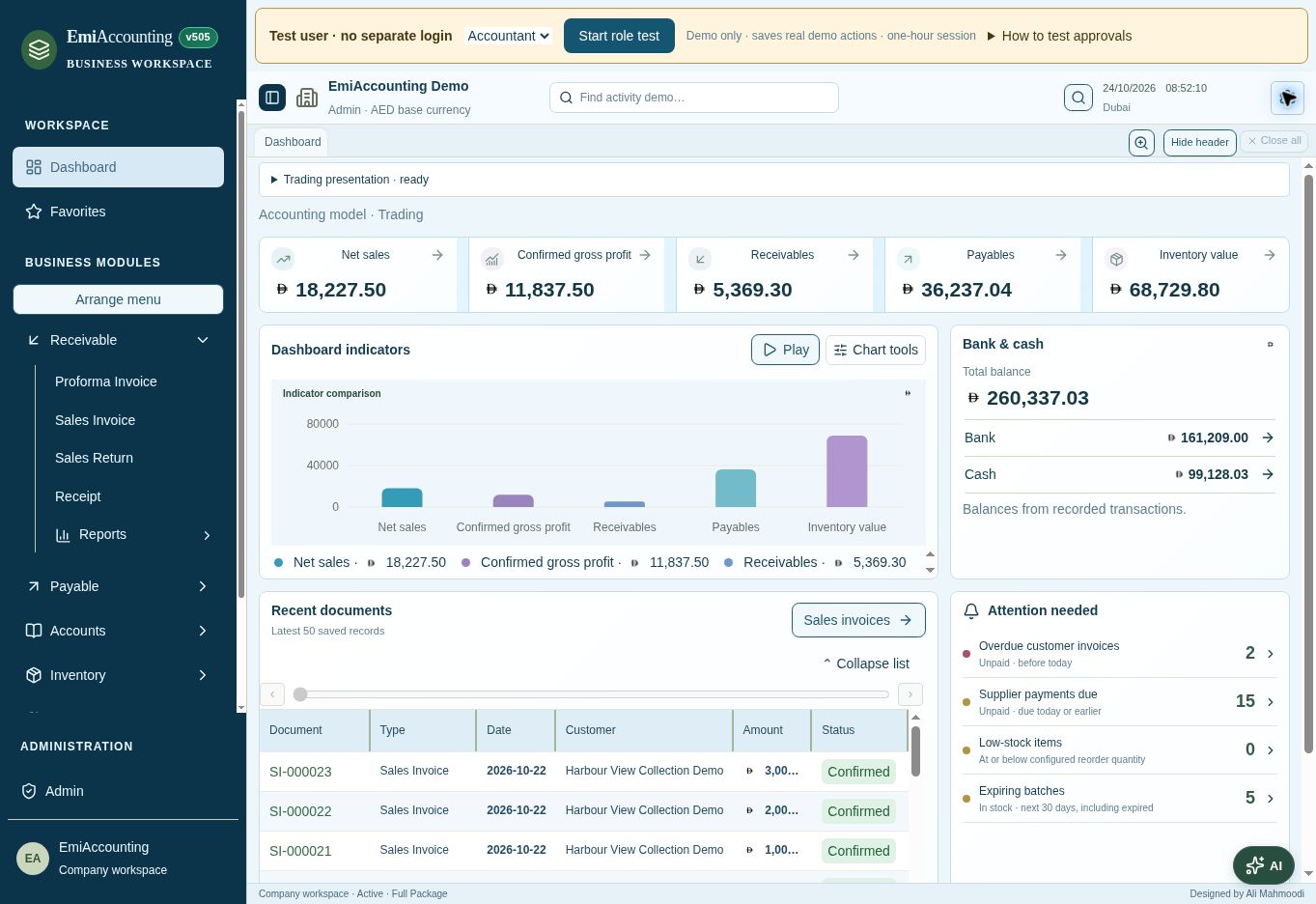Click the Sales invoices button

tap(858, 620)
